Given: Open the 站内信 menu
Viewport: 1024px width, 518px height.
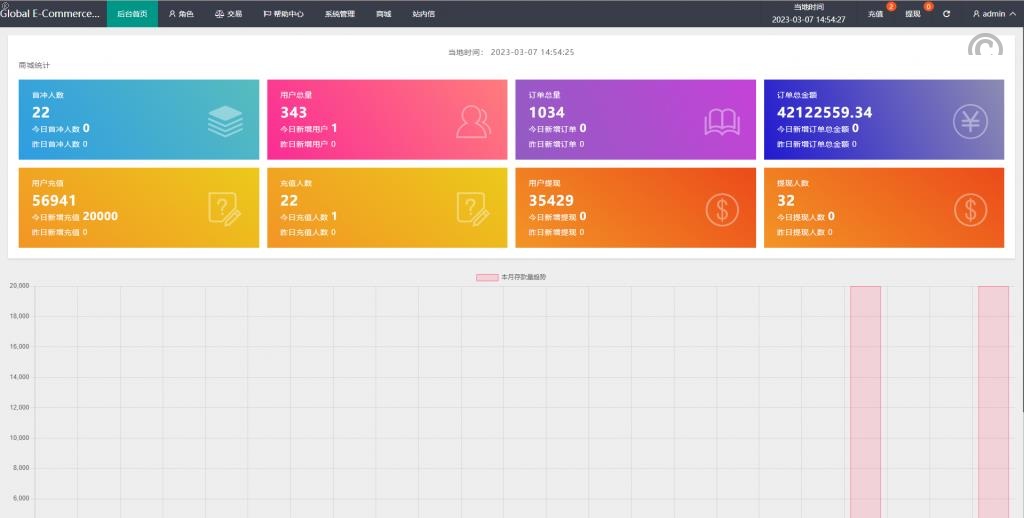Looking at the screenshot, I should pyautogui.click(x=423, y=14).
